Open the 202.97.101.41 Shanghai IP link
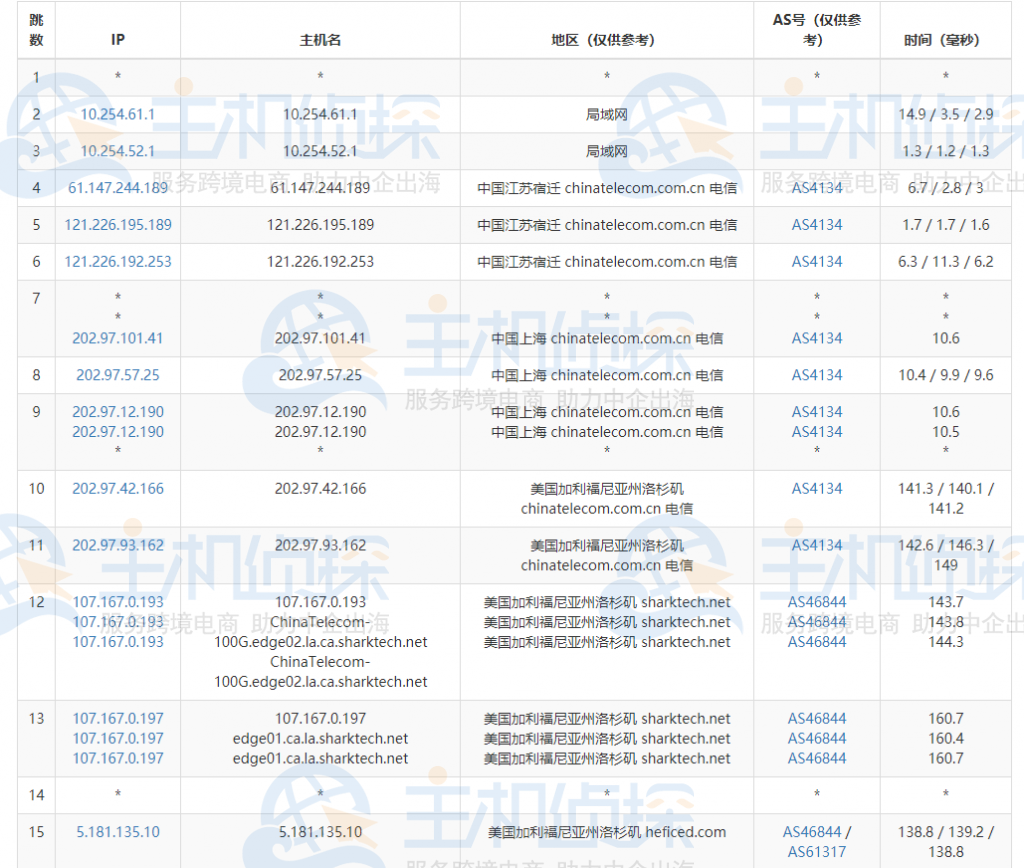Image resolution: width=1024 pixels, height=868 pixels. (117, 338)
